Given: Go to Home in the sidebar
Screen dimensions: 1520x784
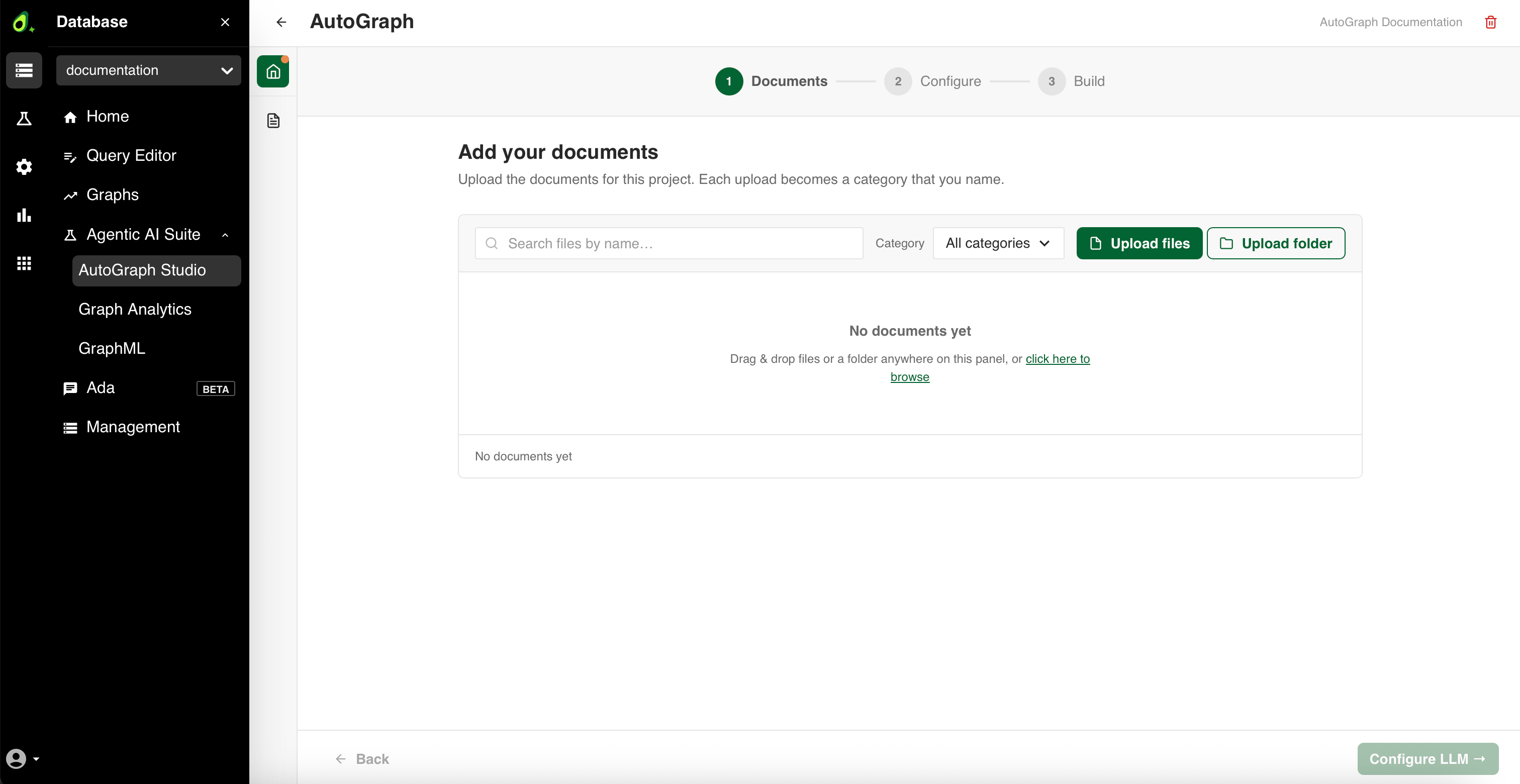Looking at the screenshot, I should (x=108, y=116).
